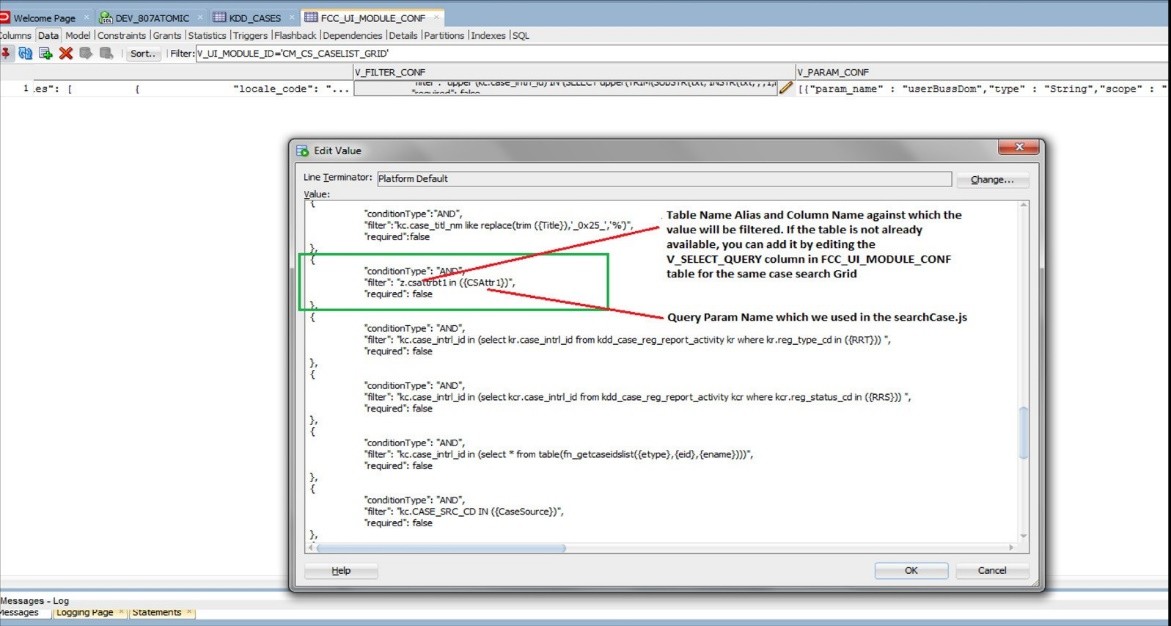1171x626 pixels.
Task: Cancel the Edit Value dialog
Action: 991,570
